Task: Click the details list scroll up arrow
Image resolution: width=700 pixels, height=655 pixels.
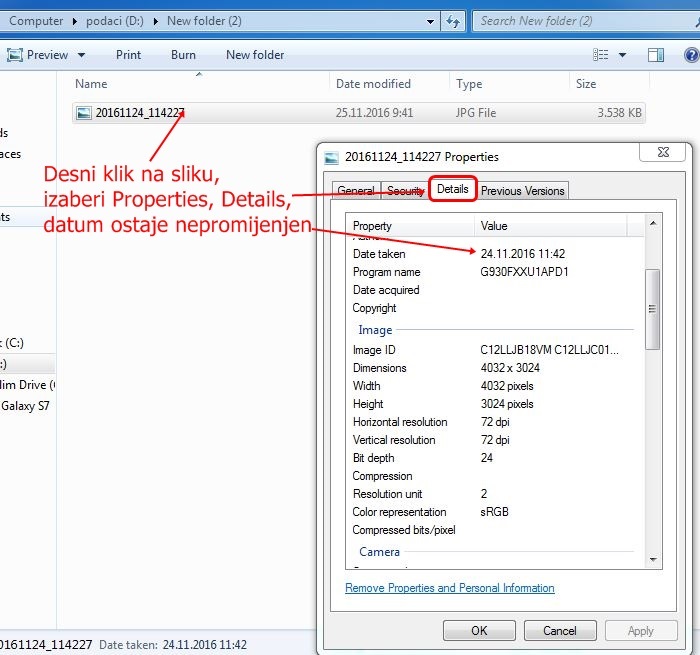Action: [653, 223]
